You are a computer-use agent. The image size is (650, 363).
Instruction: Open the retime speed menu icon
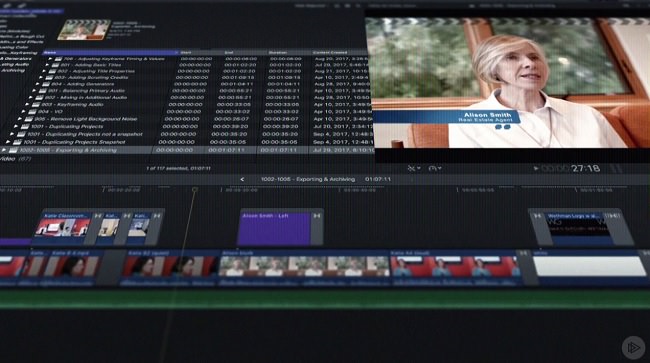point(434,168)
